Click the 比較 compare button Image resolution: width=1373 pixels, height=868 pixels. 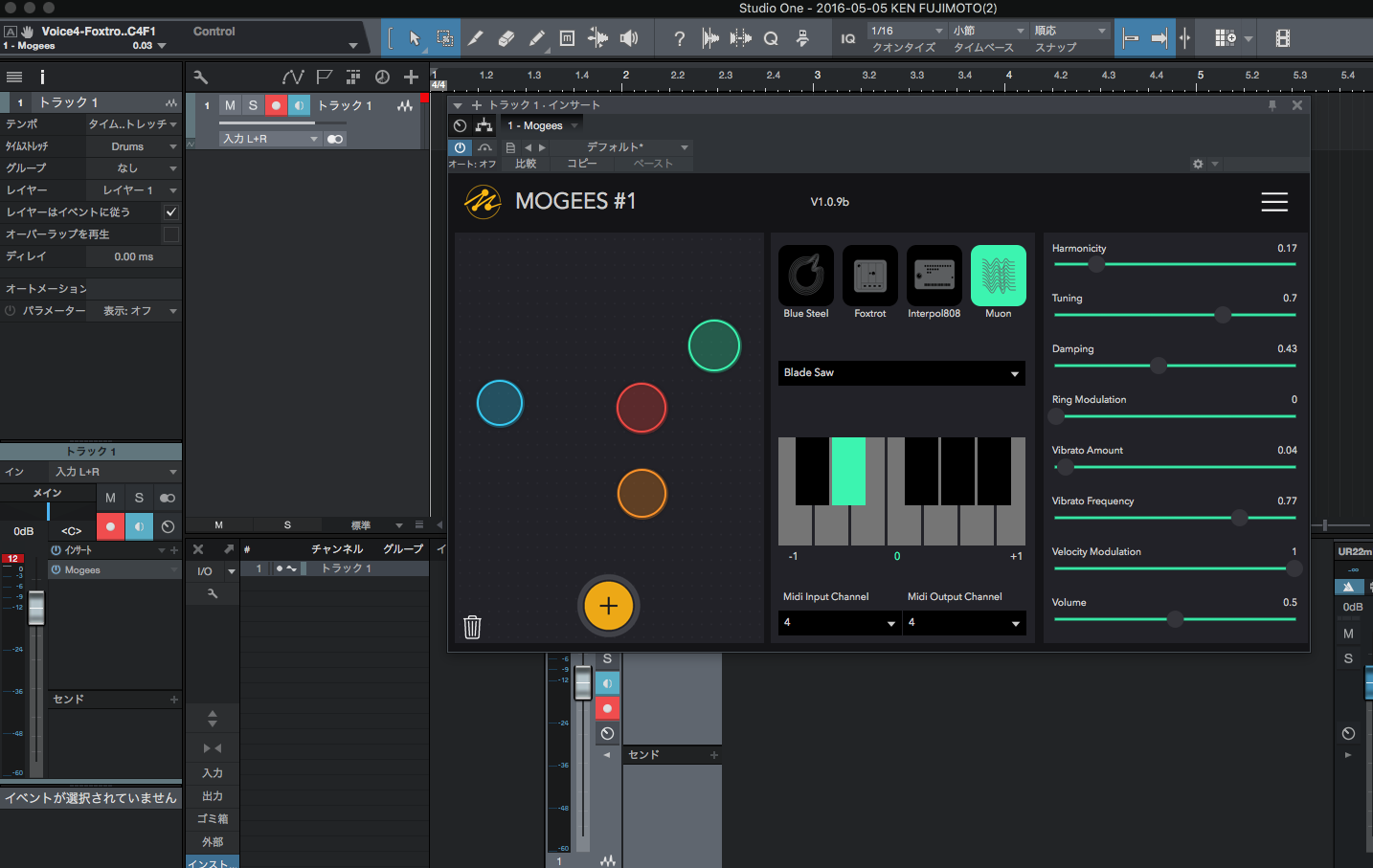point(526,164)
